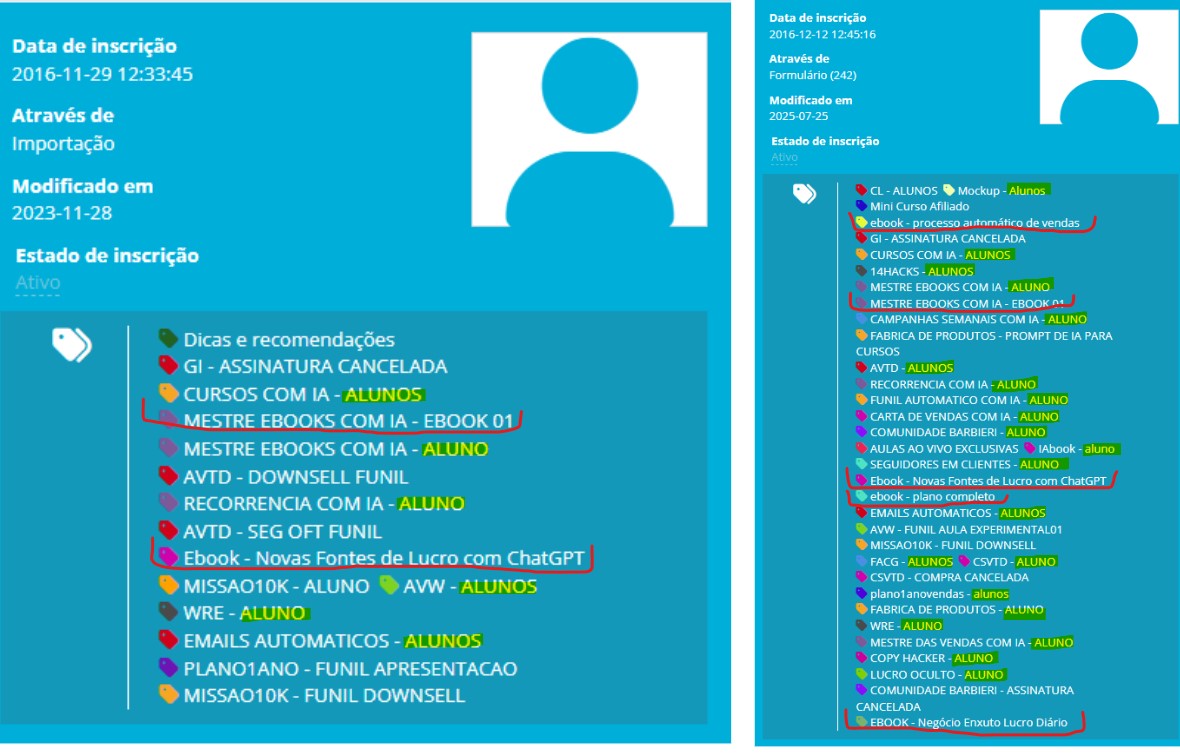
Task: Click red tag icon of GI - ASSINATURA CANCELADA, left panel
Action: pos(168,366)
